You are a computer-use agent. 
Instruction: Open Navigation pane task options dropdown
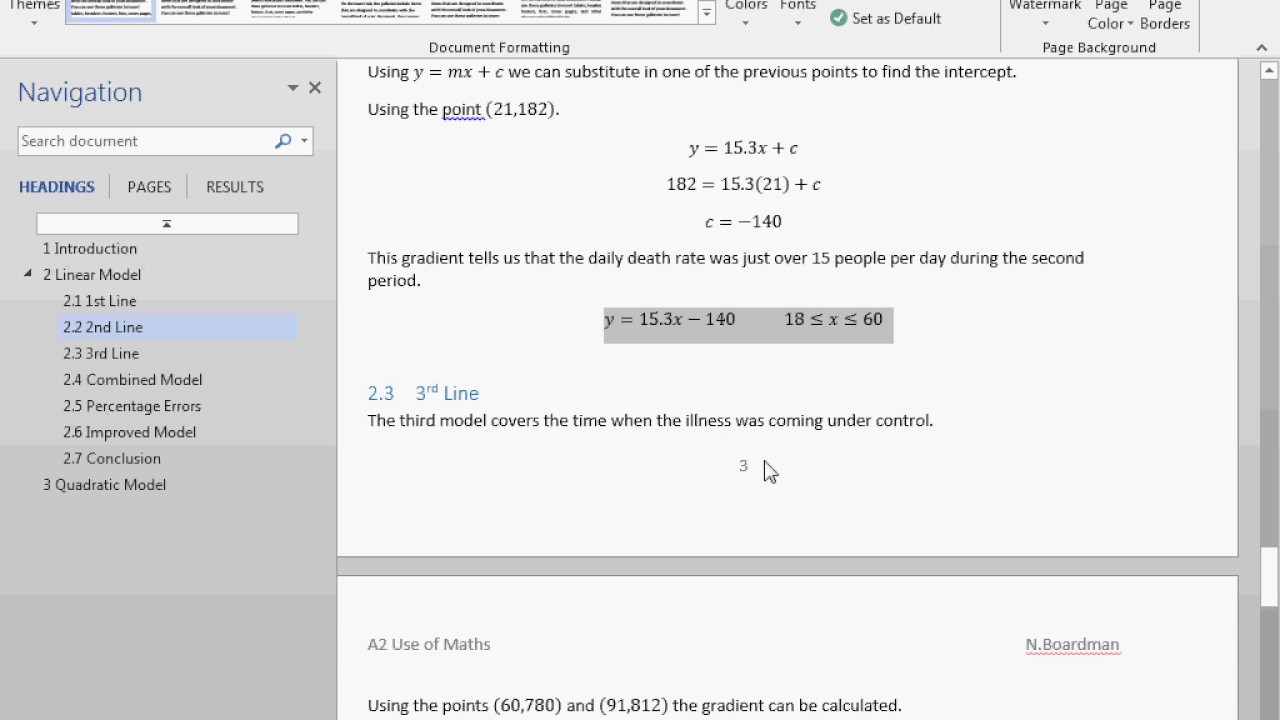click(293, 88)
